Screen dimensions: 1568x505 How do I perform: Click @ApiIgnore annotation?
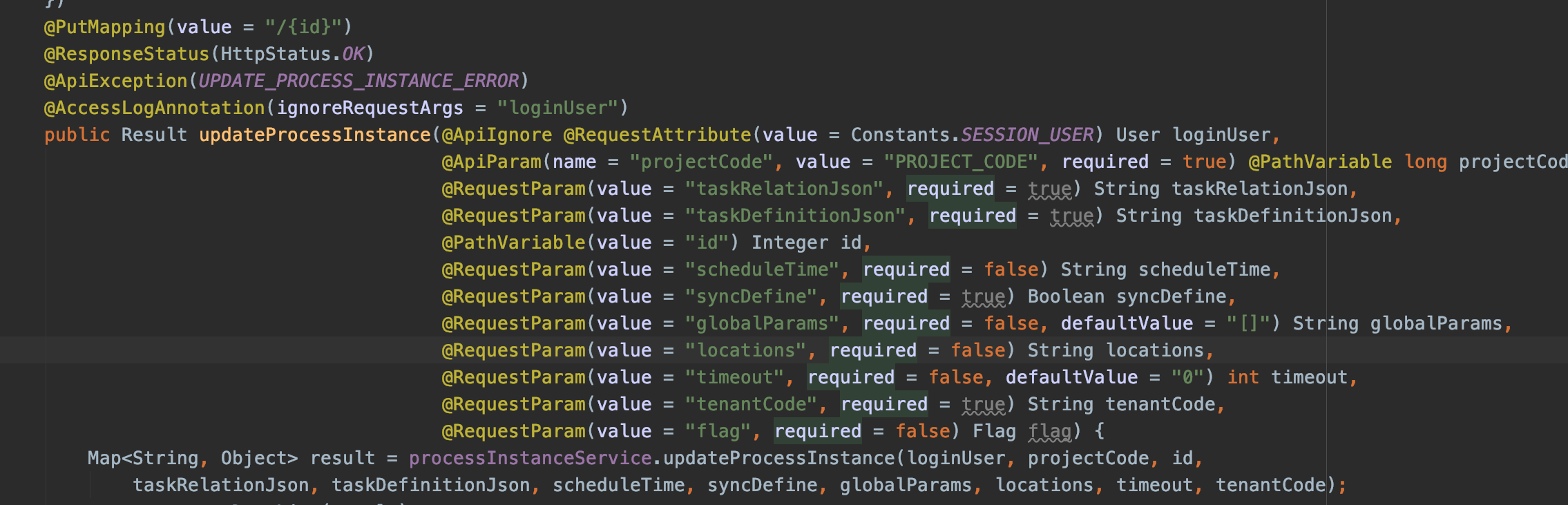tap(497, 135)
